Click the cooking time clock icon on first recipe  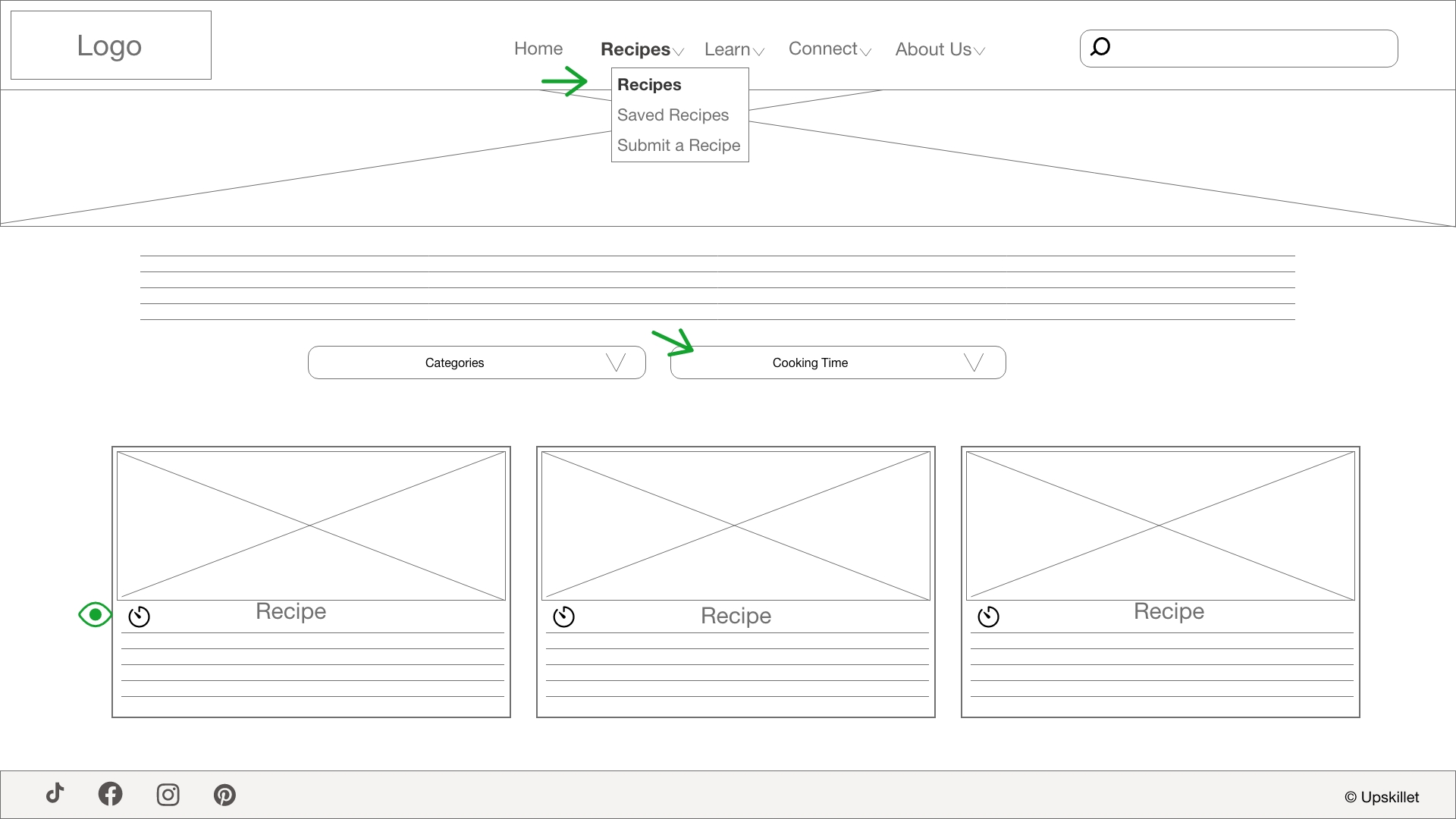pos(140,616)
